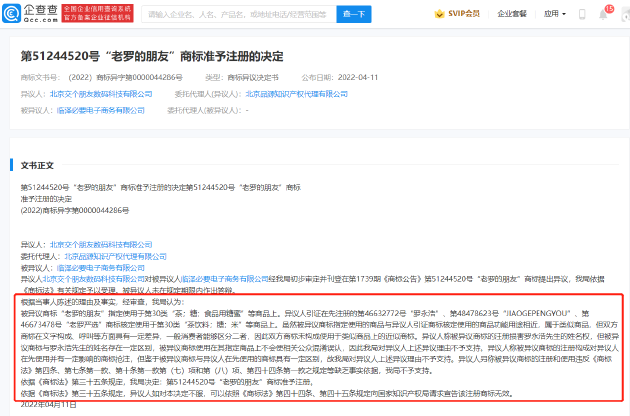
Task: Open 临溪必要电子商务 link inside the body paragraph
Action: (225, 279)
